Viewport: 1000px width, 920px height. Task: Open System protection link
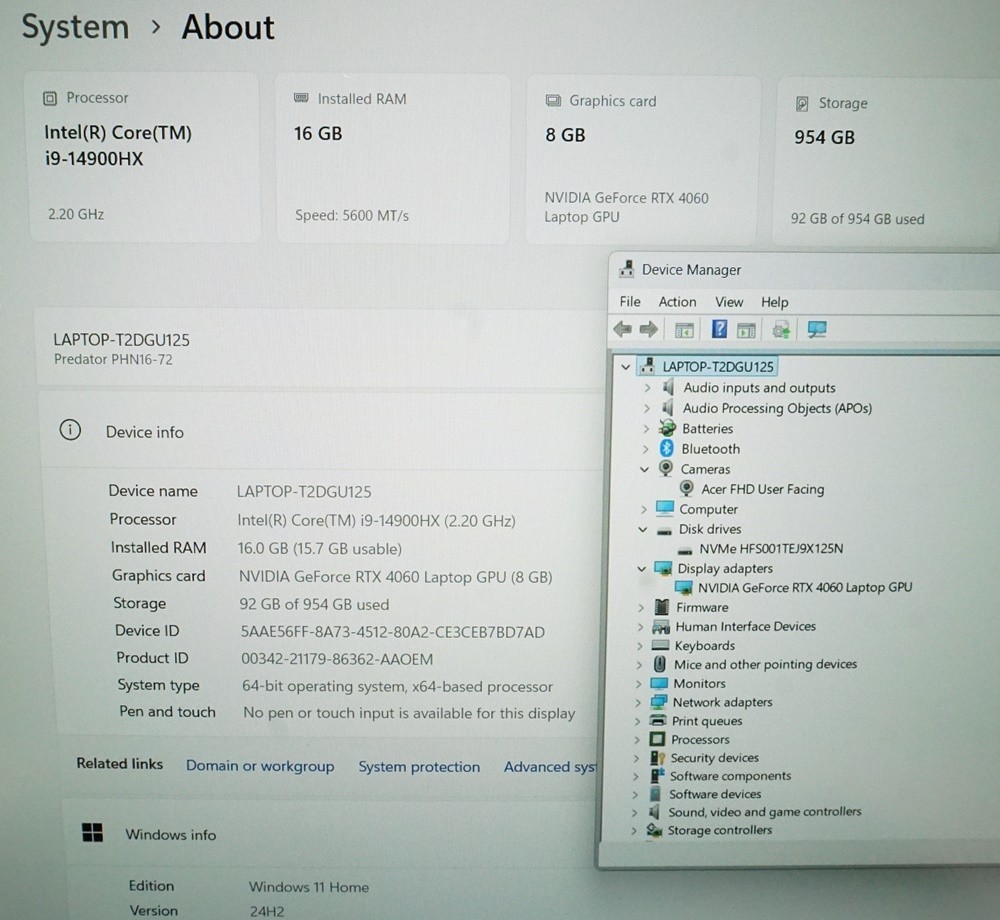tap(419, 766)
